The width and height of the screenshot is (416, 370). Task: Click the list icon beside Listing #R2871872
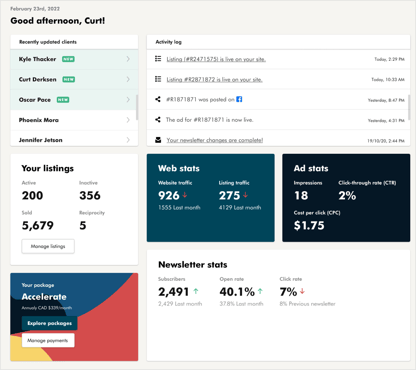pos(158,79)
